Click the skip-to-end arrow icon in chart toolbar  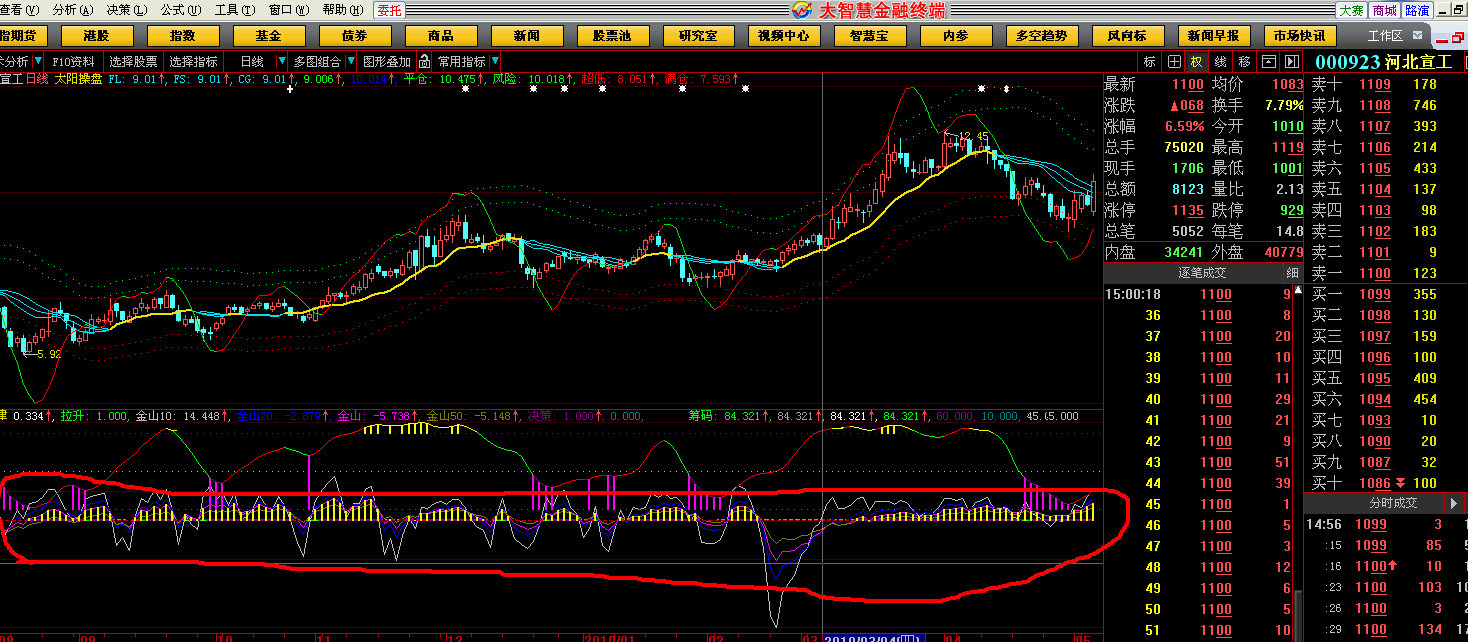1291,61
